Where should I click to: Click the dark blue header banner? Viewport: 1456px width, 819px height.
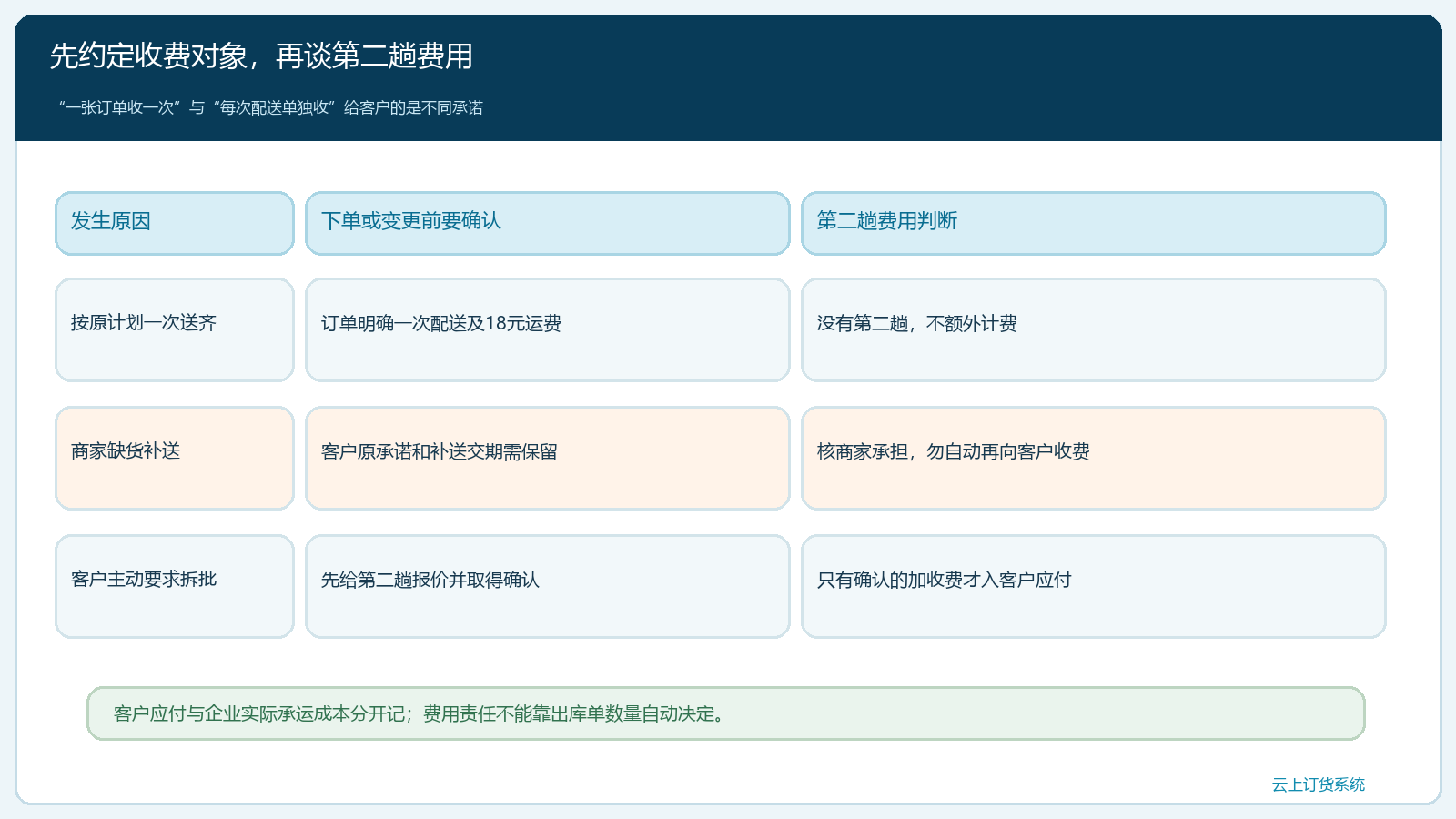[x=728, y=78]
